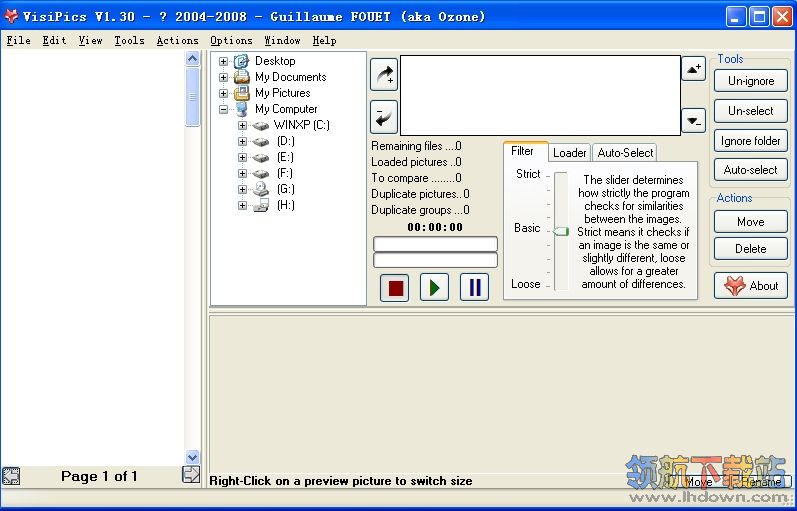This screenshot has width=797, height=511.
Task: Switch to the Filter tab
Action: pyautogui.click(x=526, y=152)
